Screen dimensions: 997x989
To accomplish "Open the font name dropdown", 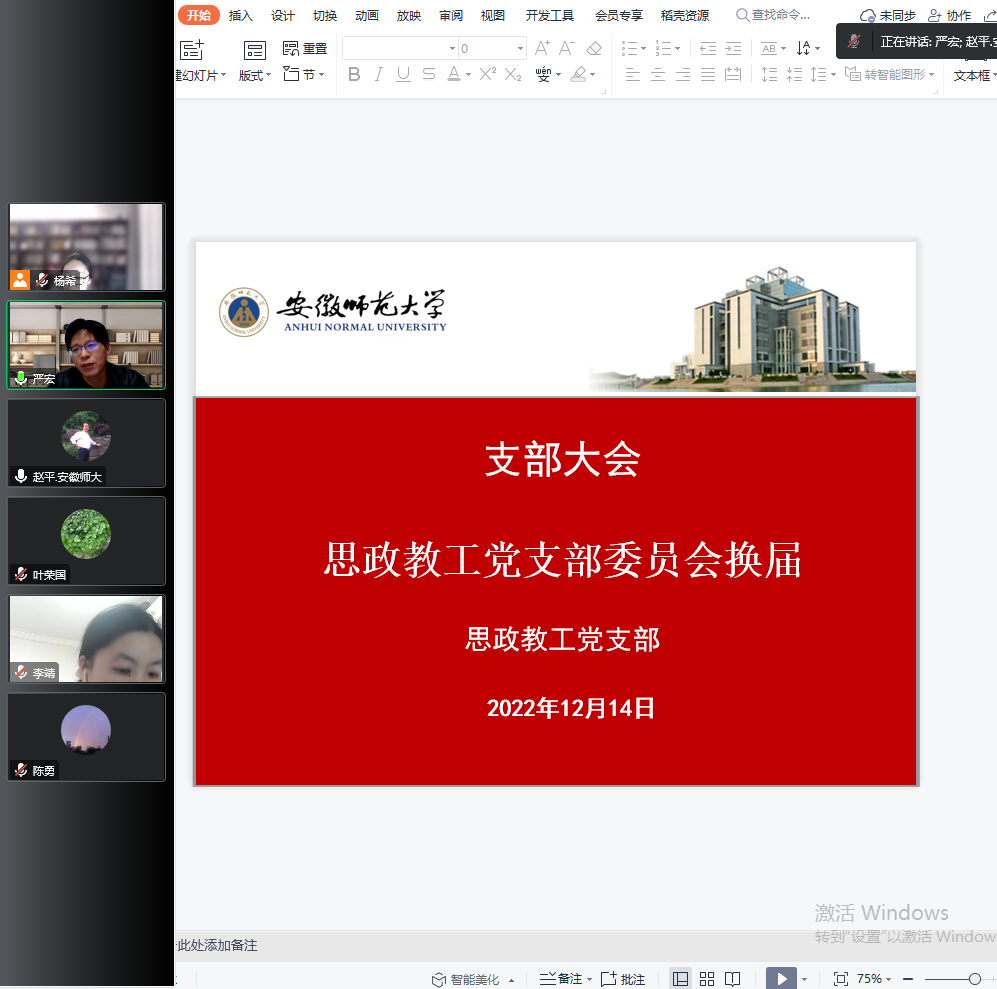I will click(452, 48).
